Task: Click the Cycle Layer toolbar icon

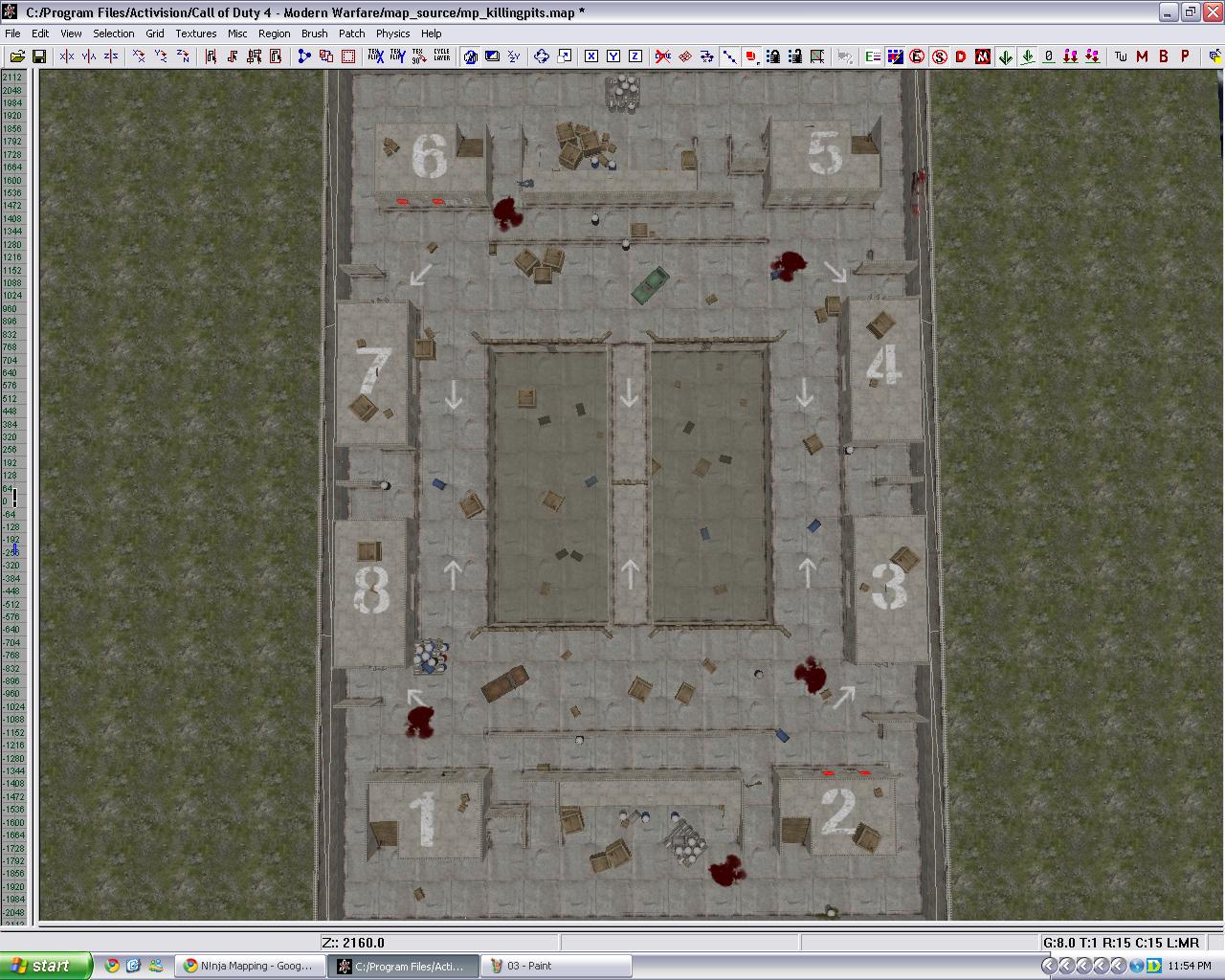Action: coord(441,56)
